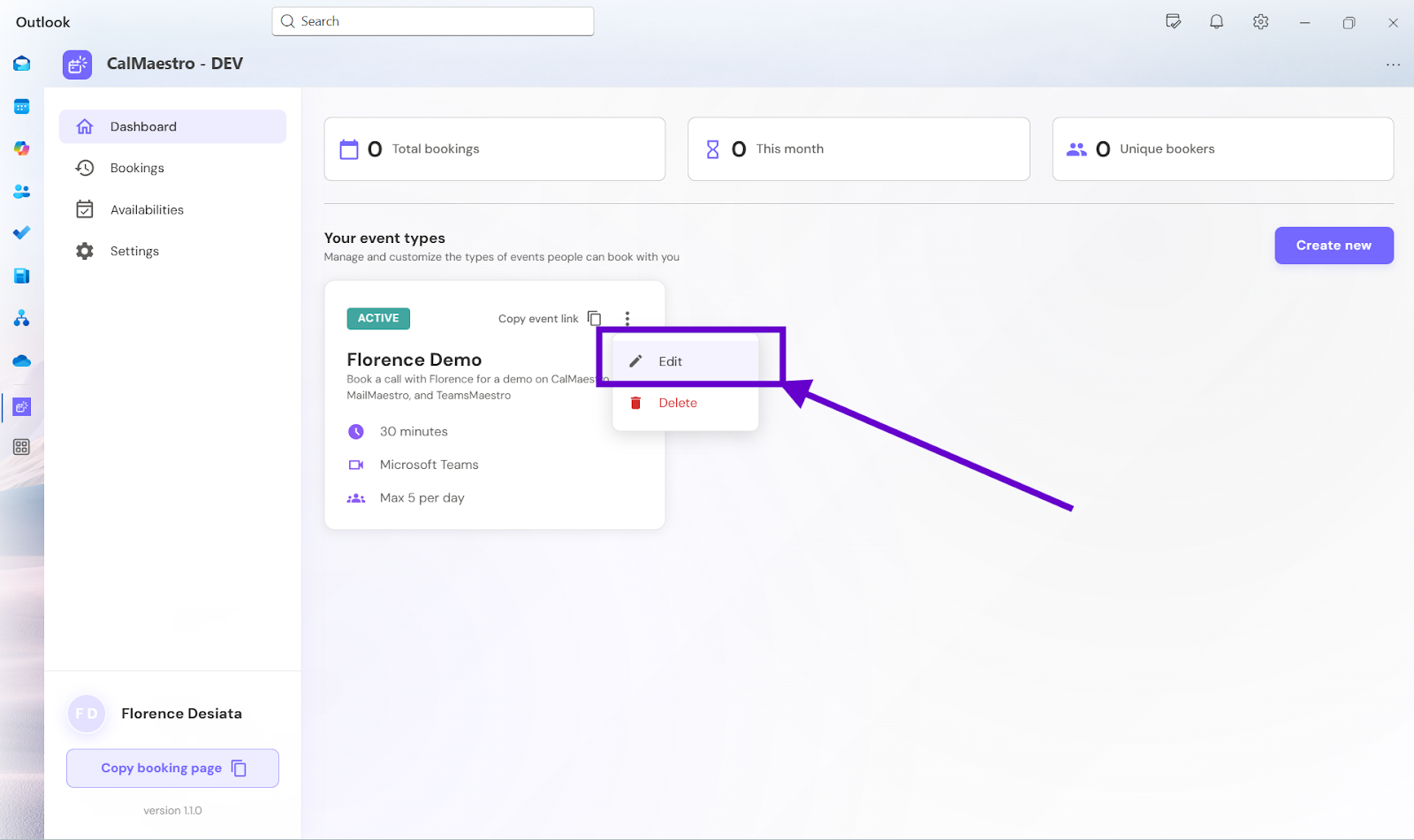Select Edit in the context menu
Screen dimensions: 1414x840
[686, 361]
